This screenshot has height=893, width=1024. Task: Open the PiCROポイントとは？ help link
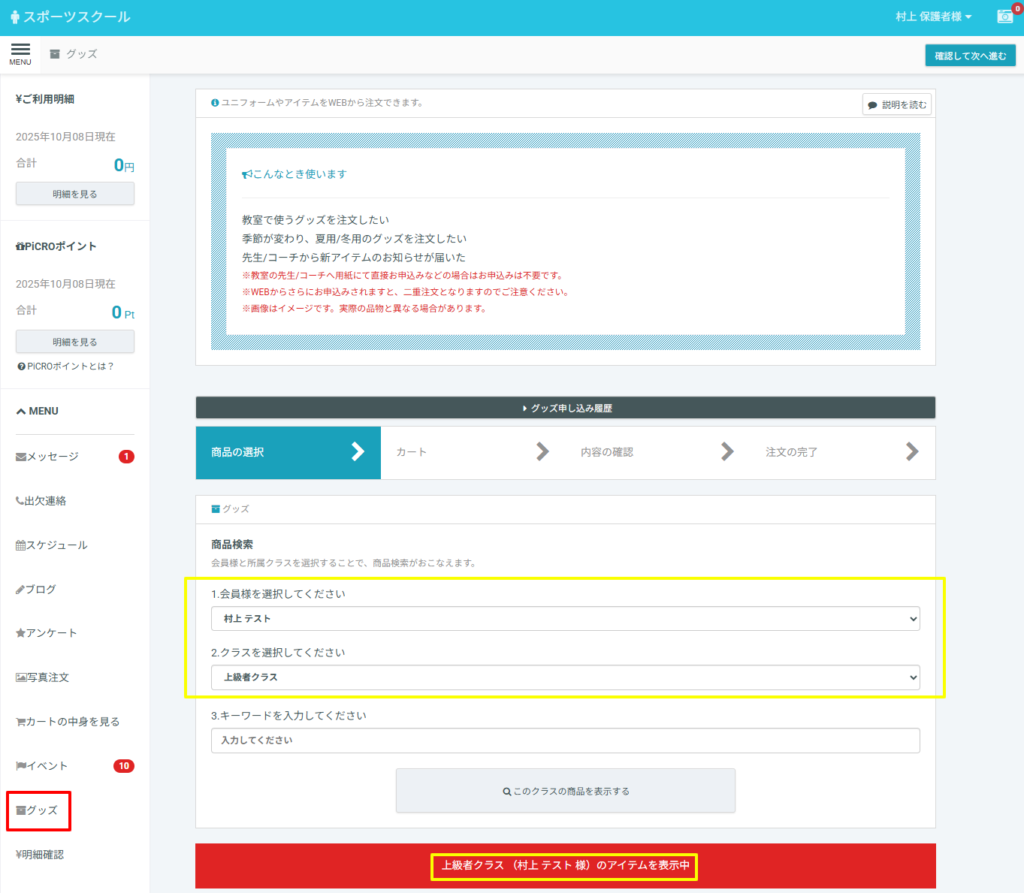(66, 366)
